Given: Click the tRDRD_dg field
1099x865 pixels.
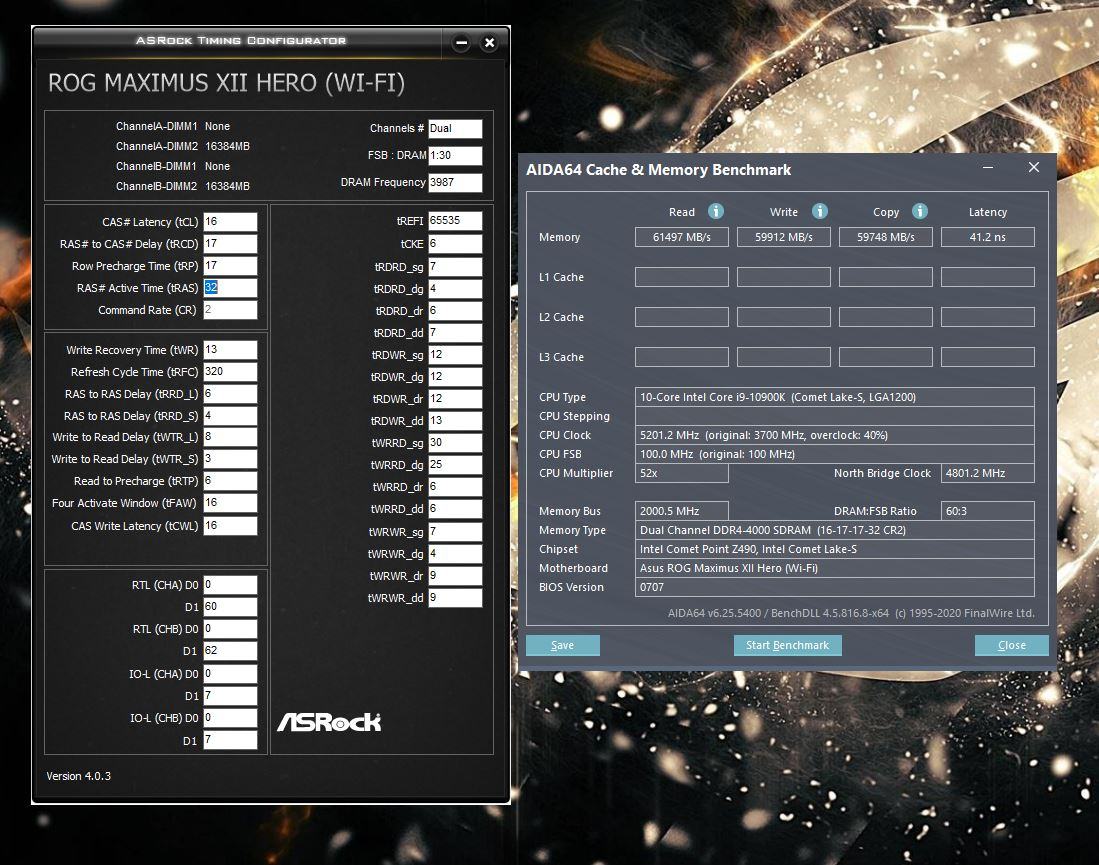Looking at the screenshot, I should (455, 289).
